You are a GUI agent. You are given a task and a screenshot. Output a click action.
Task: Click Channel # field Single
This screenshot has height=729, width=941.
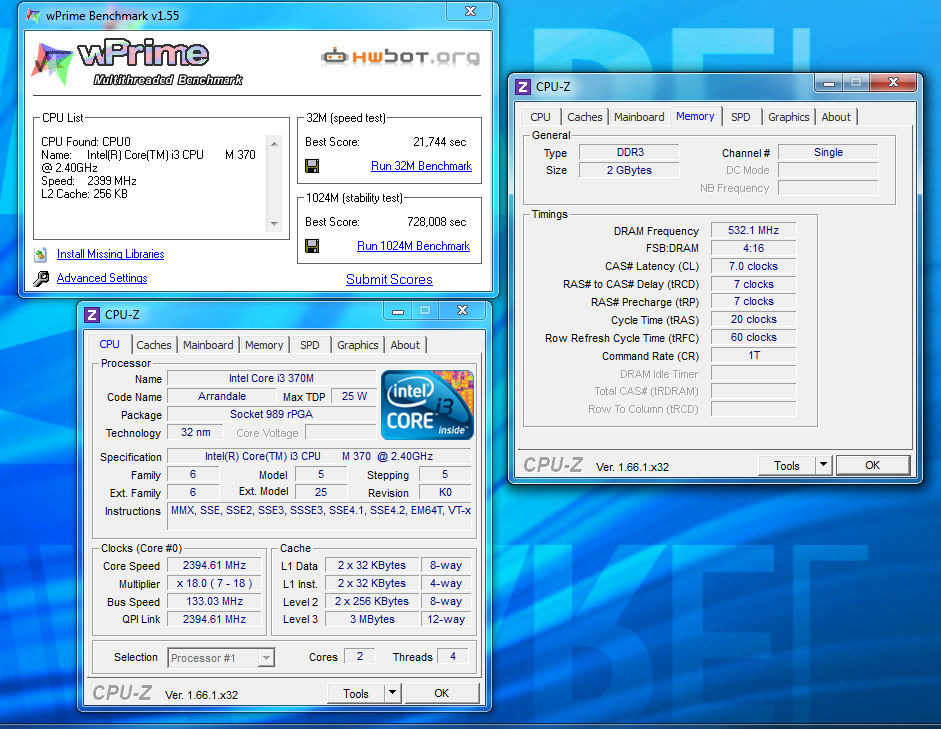[828, 152]
